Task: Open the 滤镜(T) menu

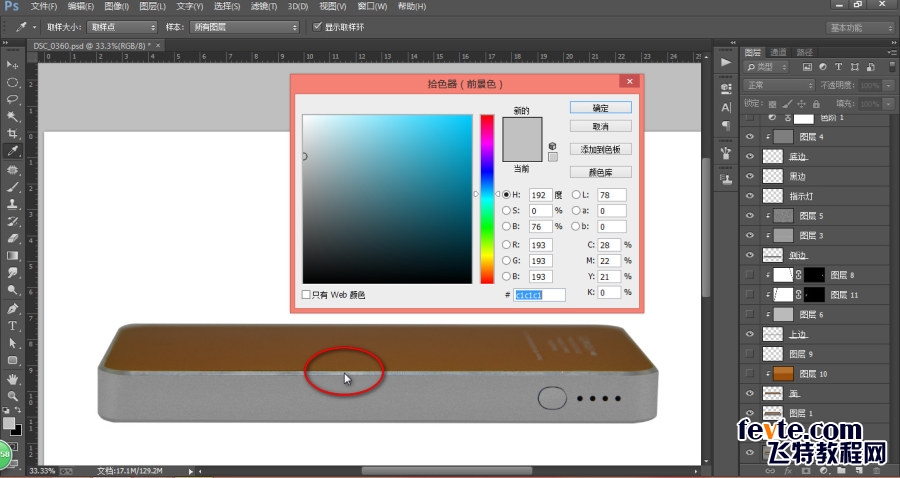Action: tap(263, 6)
